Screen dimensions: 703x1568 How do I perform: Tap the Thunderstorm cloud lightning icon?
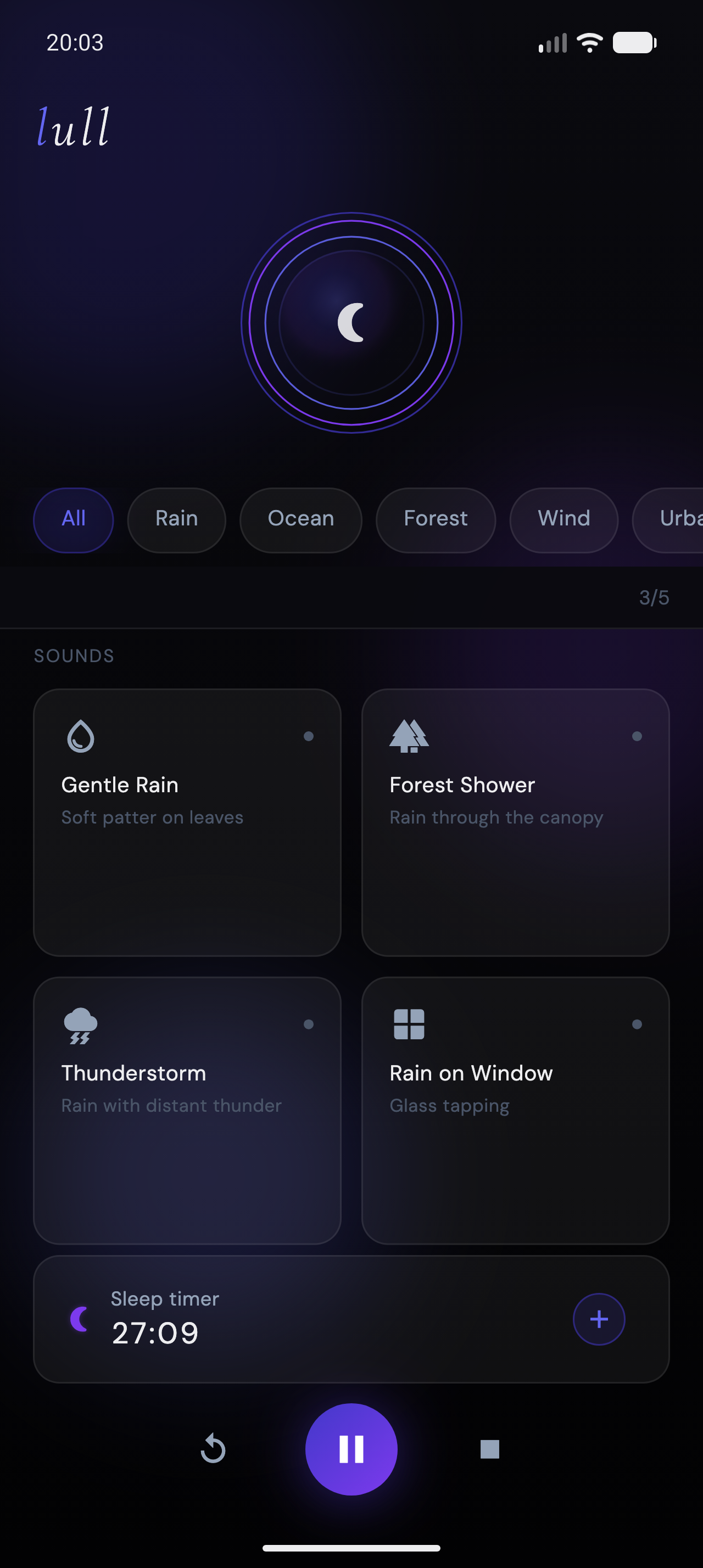pos(80,1025)
